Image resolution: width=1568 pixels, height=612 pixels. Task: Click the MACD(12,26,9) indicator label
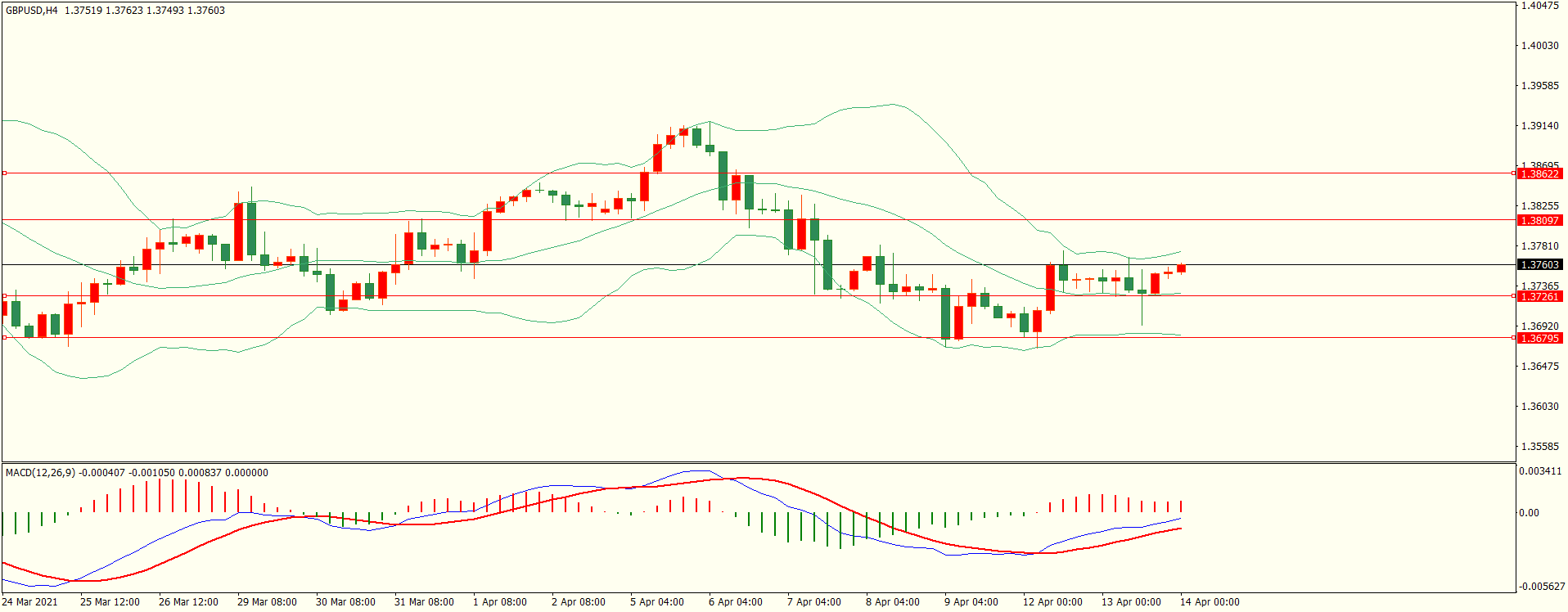pyautogui.click(x=40, y=473)
